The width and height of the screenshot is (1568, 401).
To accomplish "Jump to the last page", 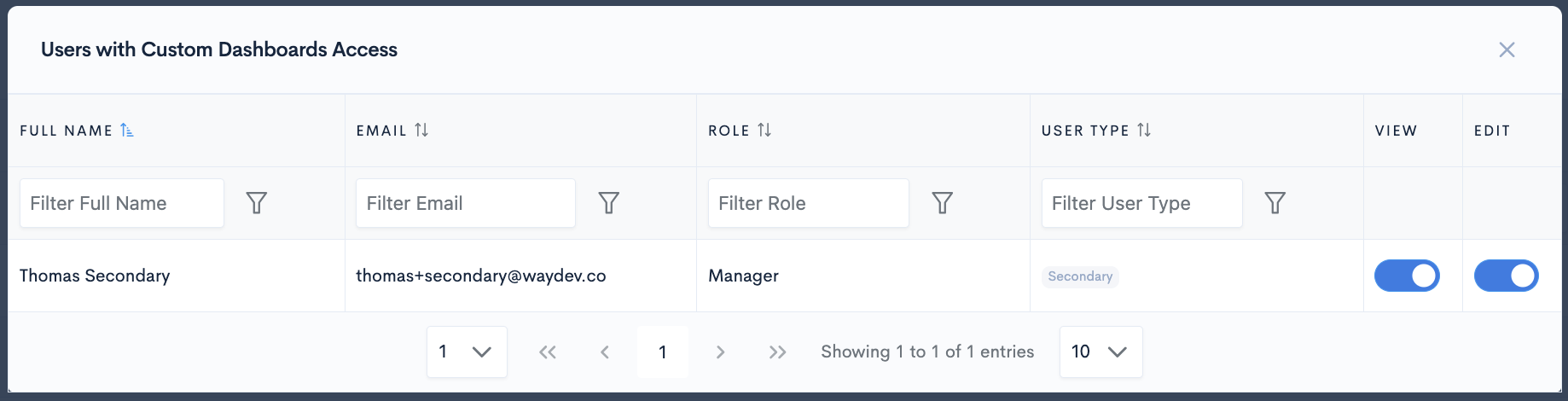I will point(777,352).
